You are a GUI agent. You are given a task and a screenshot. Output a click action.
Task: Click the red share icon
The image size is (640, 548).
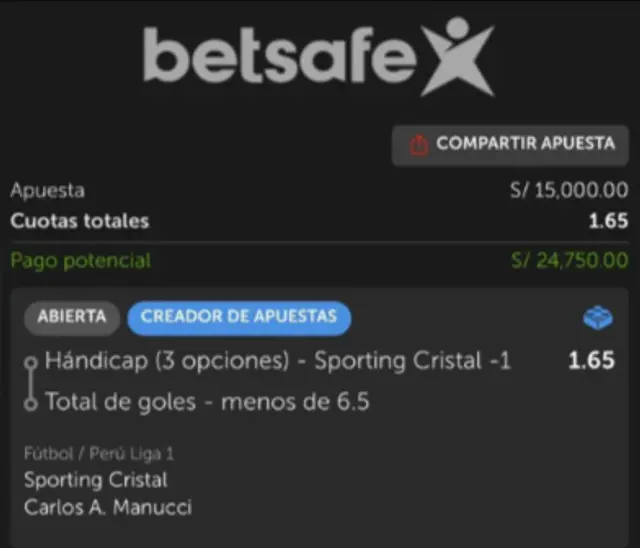(x=419, y=145)
